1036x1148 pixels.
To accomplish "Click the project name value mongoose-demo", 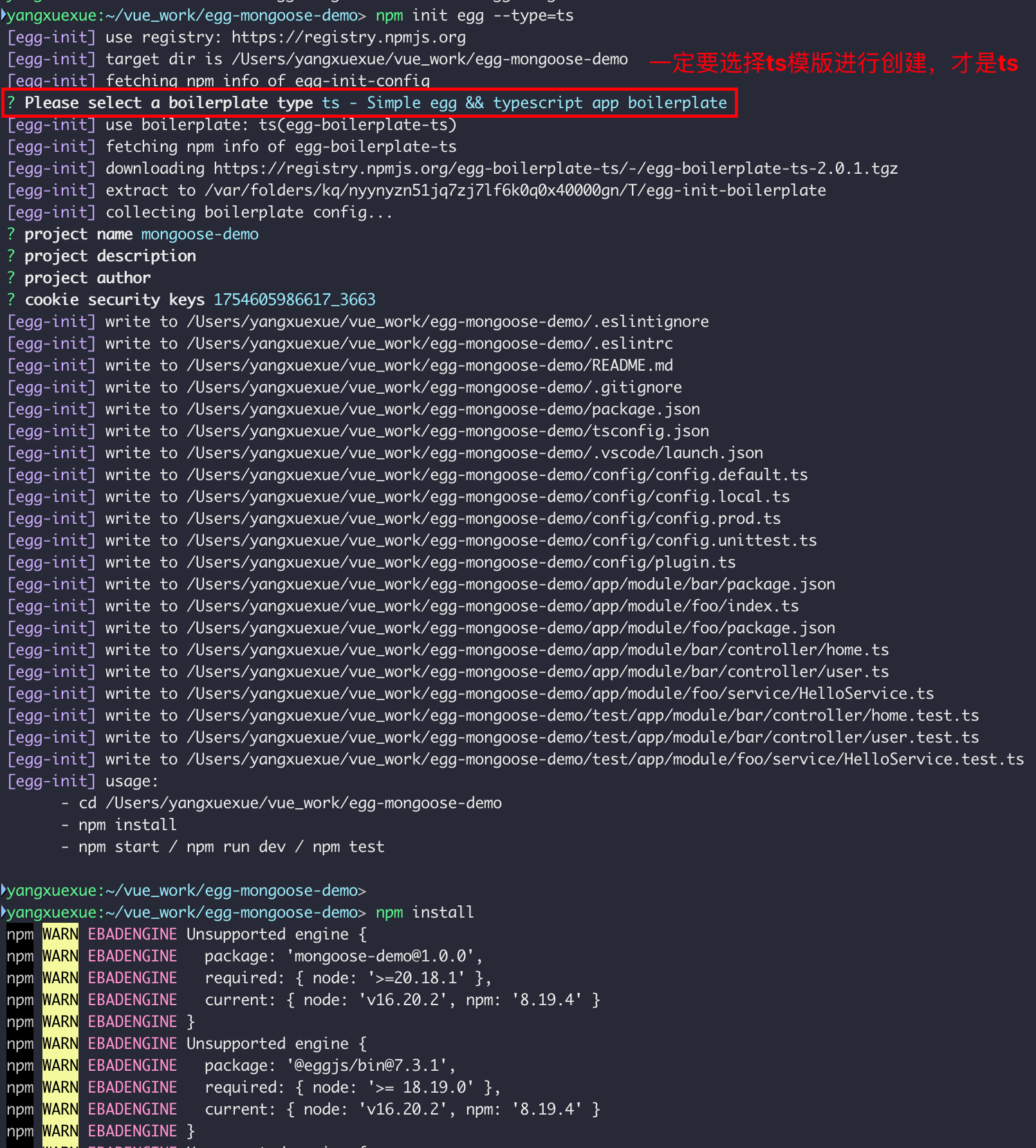I will pos(199,234).
